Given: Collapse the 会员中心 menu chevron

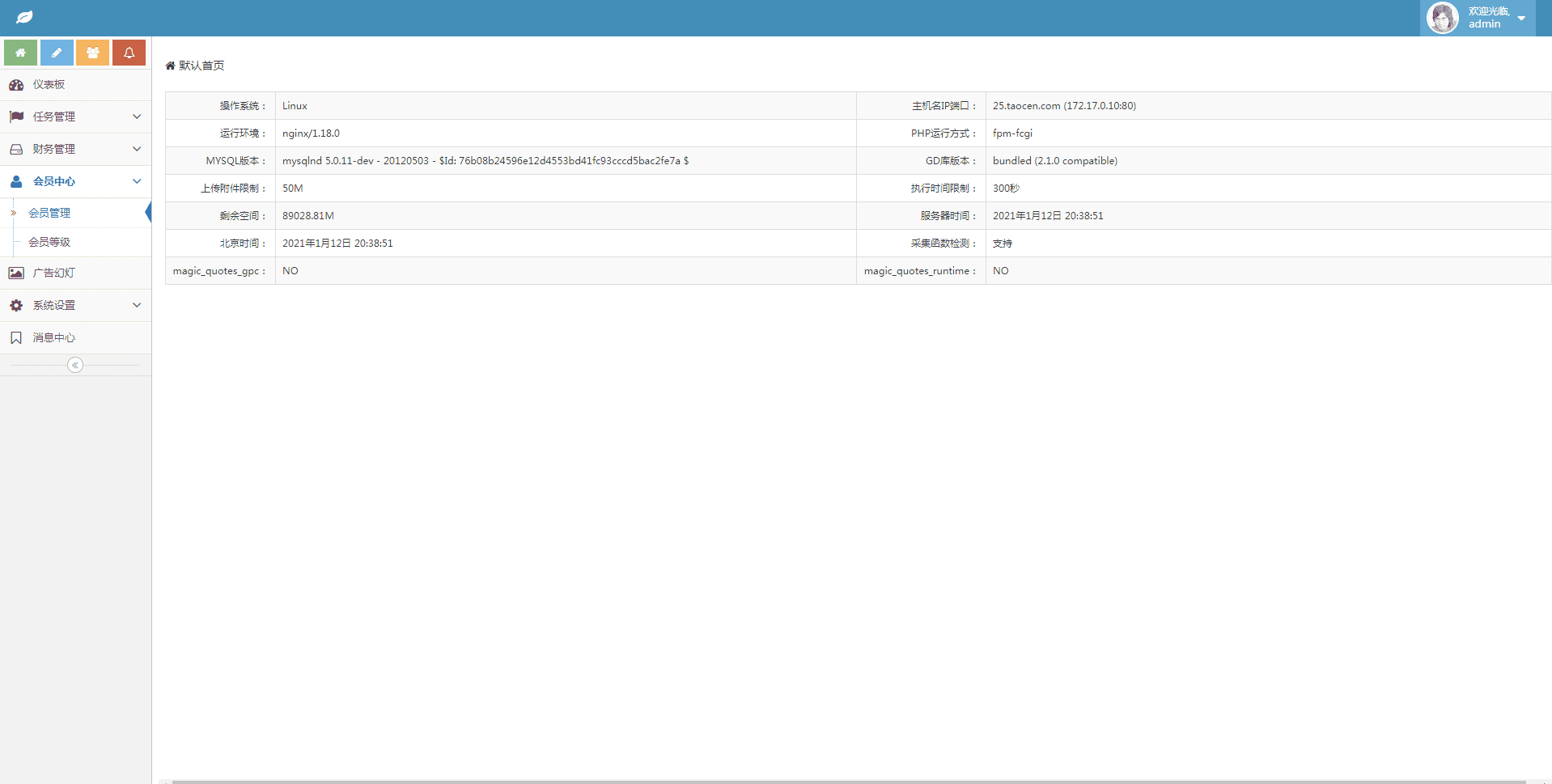Looking at the screenshot, I should click(137, 181).
